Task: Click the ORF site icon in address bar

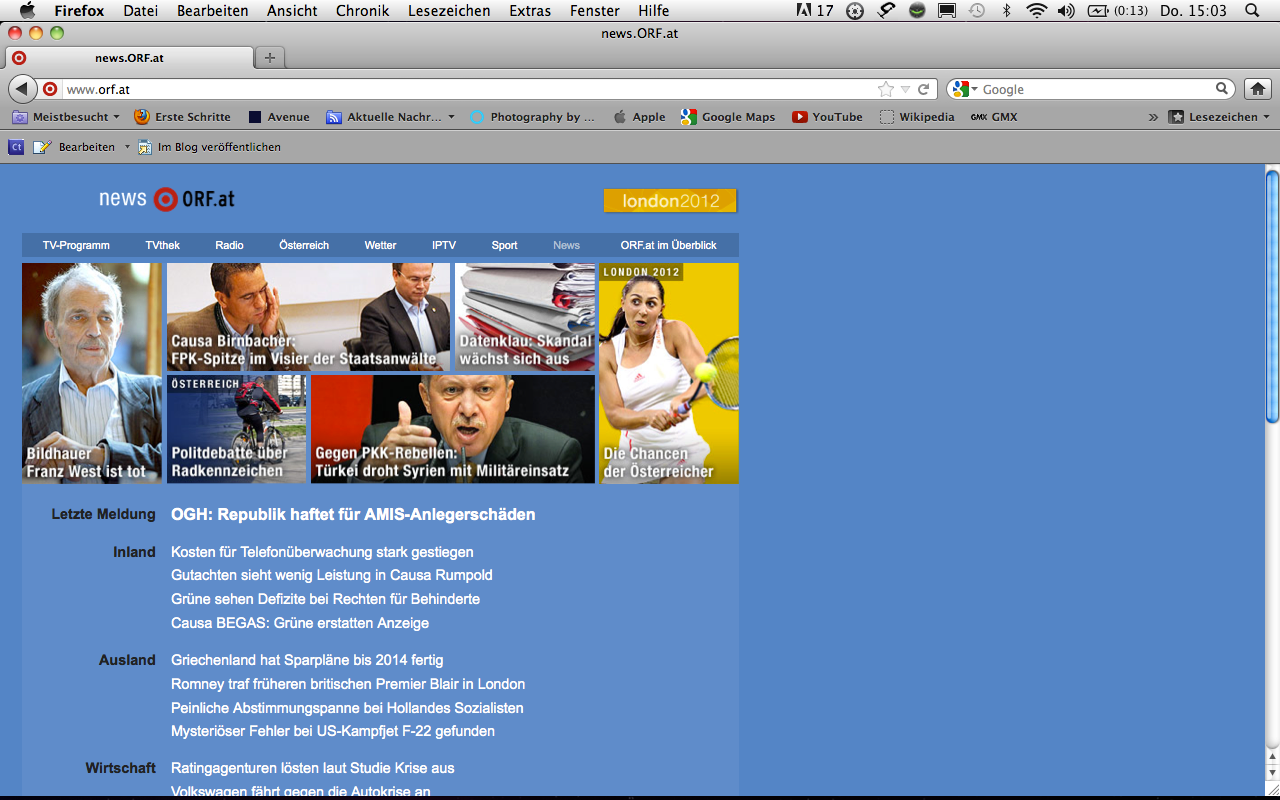Action: [50, 89]
